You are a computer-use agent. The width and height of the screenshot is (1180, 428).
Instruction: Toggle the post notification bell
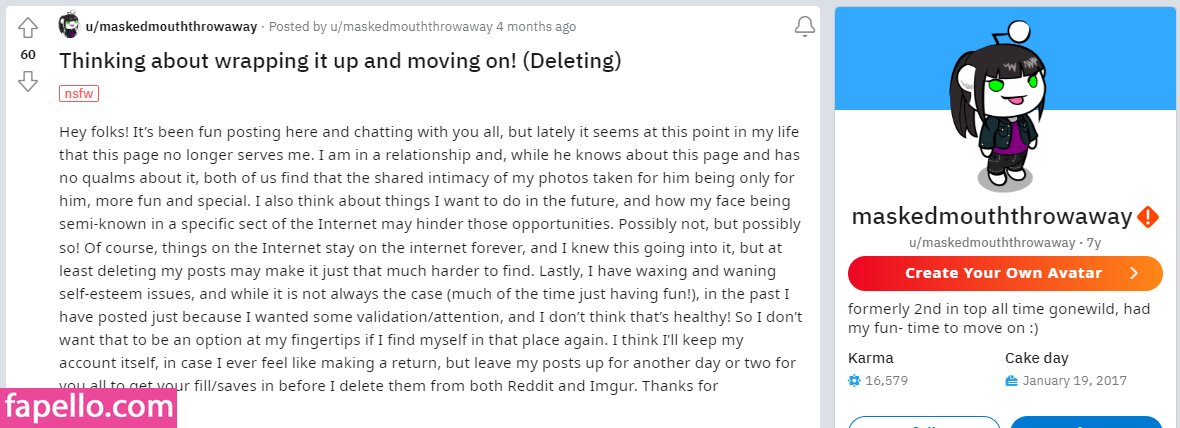pyautogui.click(x=804, y=27)
